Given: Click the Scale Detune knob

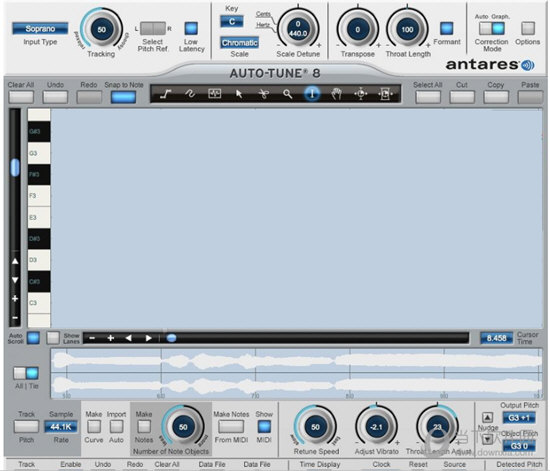Looking at the screenshot, I should click(298, 29).
